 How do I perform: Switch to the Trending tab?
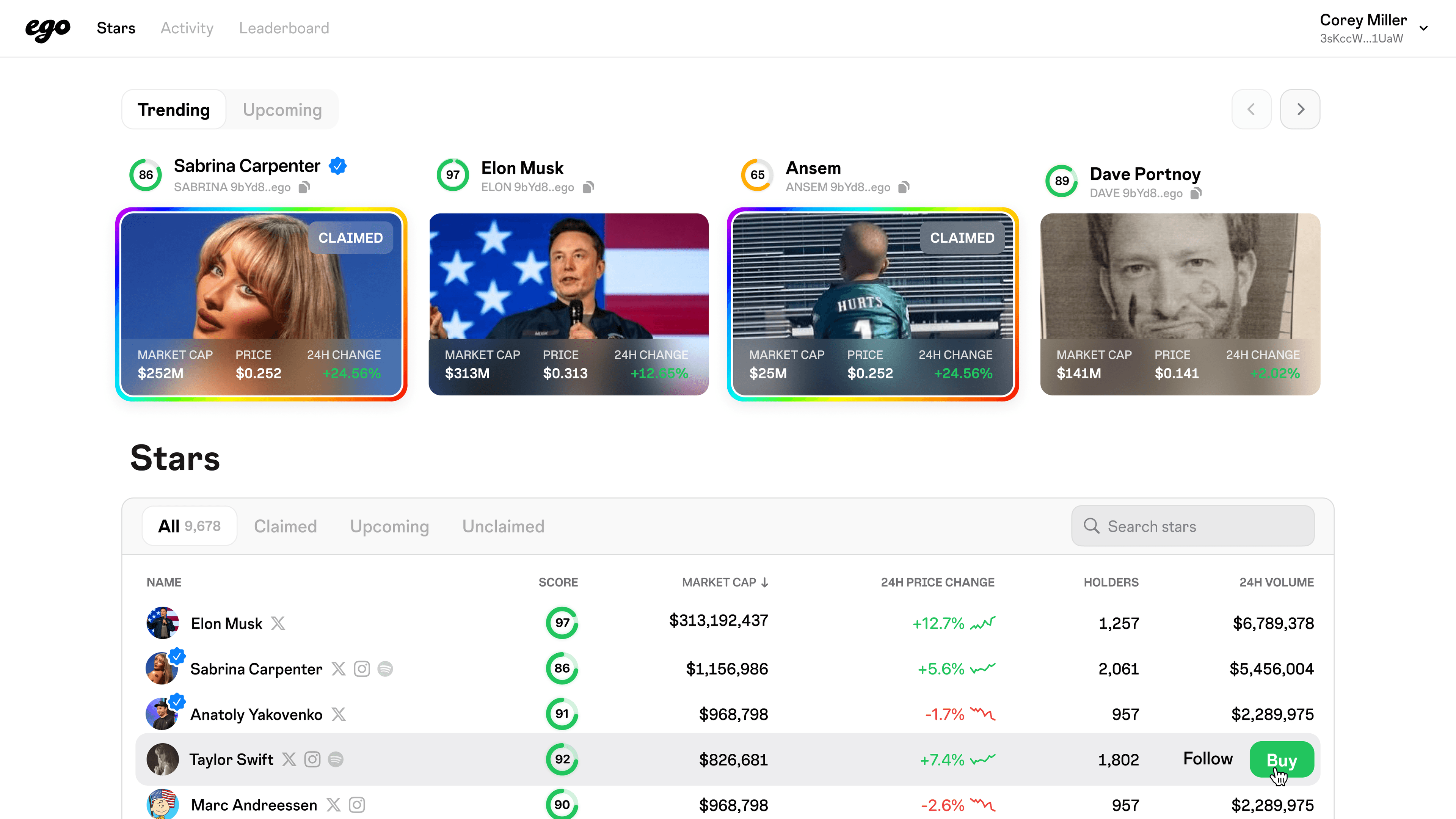174,109
